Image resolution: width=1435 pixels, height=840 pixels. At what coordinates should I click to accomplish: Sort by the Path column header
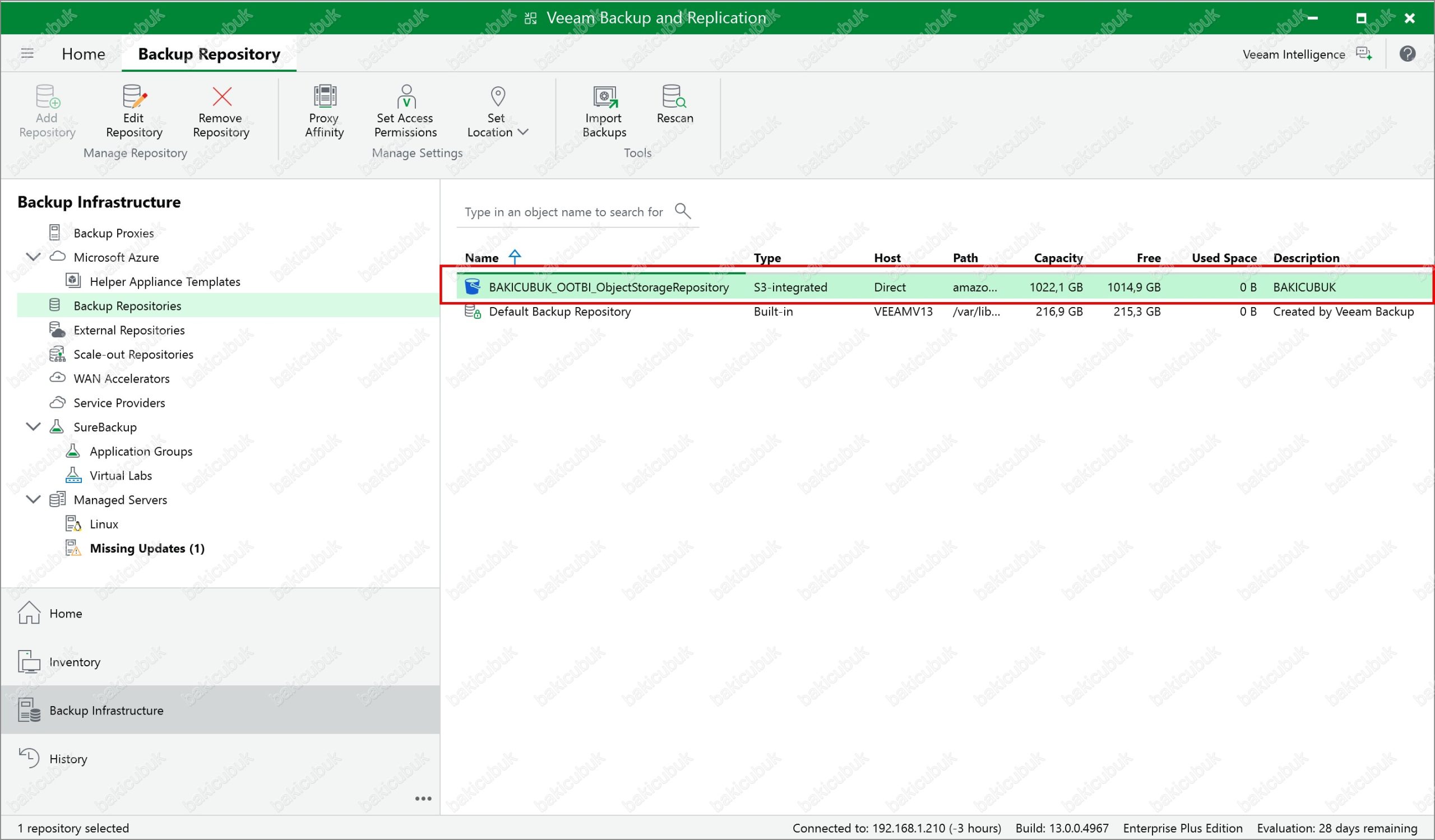click(x=965, y=258)
